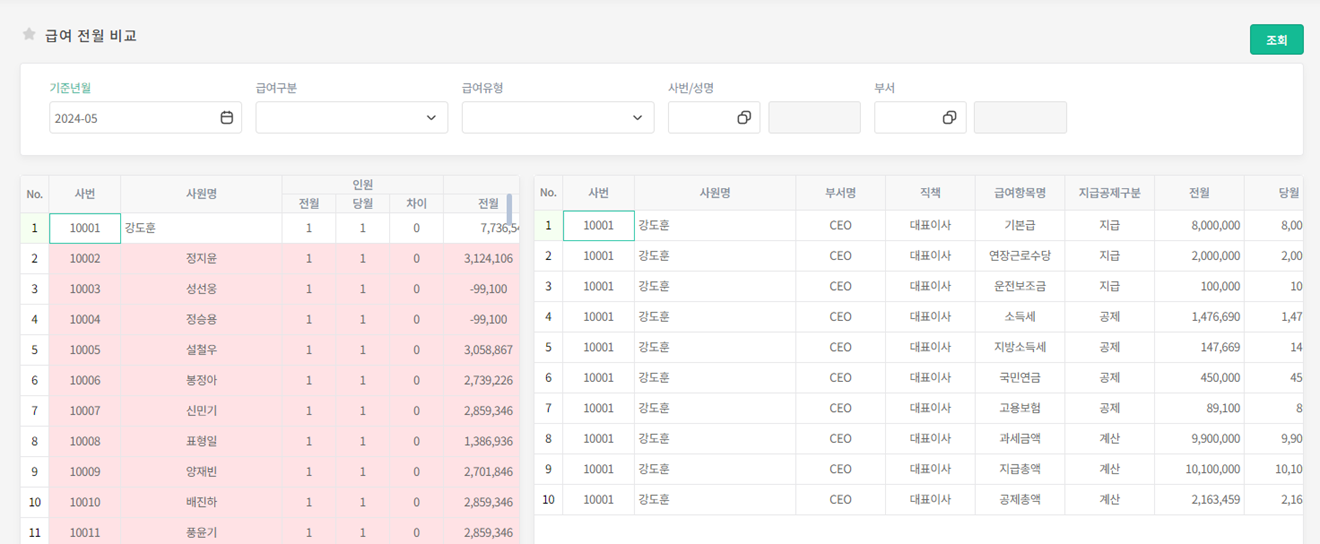The width and height of the screenshot is (1320, 544).
Task: Click the 기준년월 date field showing 2024-05
Action: (132, 118)
